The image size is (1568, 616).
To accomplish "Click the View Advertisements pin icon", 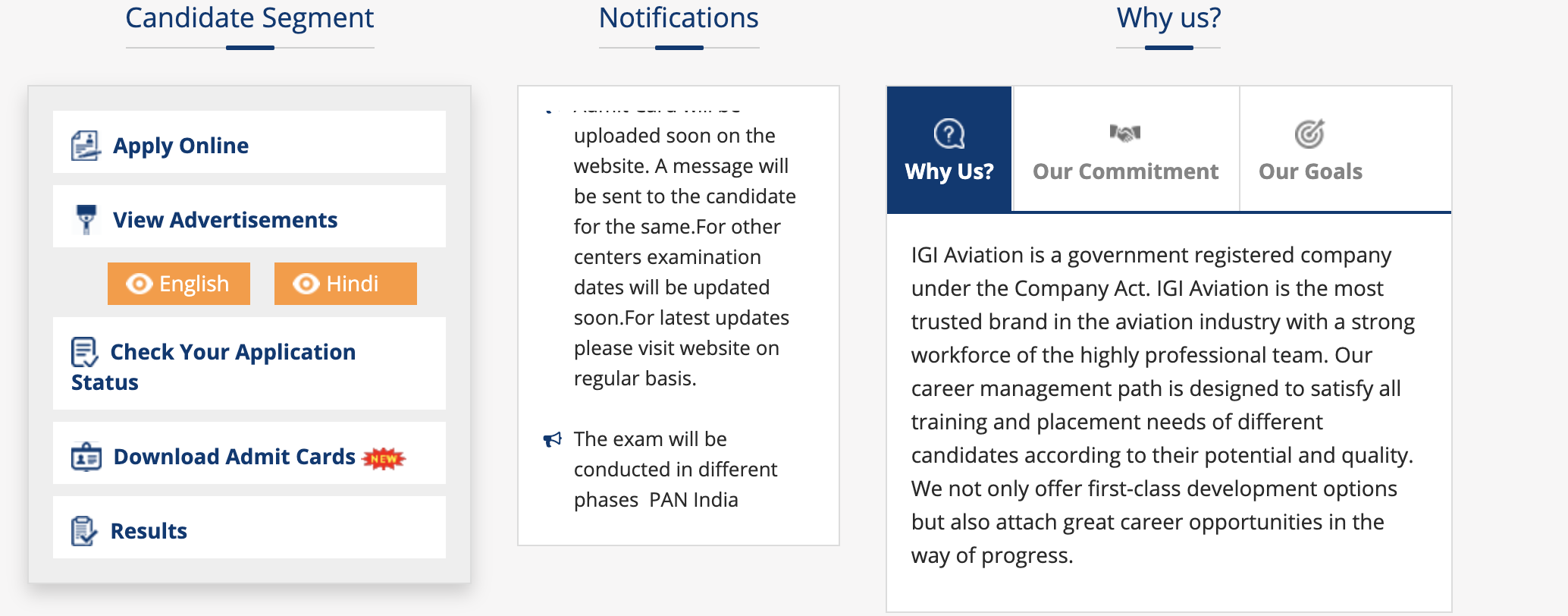I will click(x=86, y=219).
